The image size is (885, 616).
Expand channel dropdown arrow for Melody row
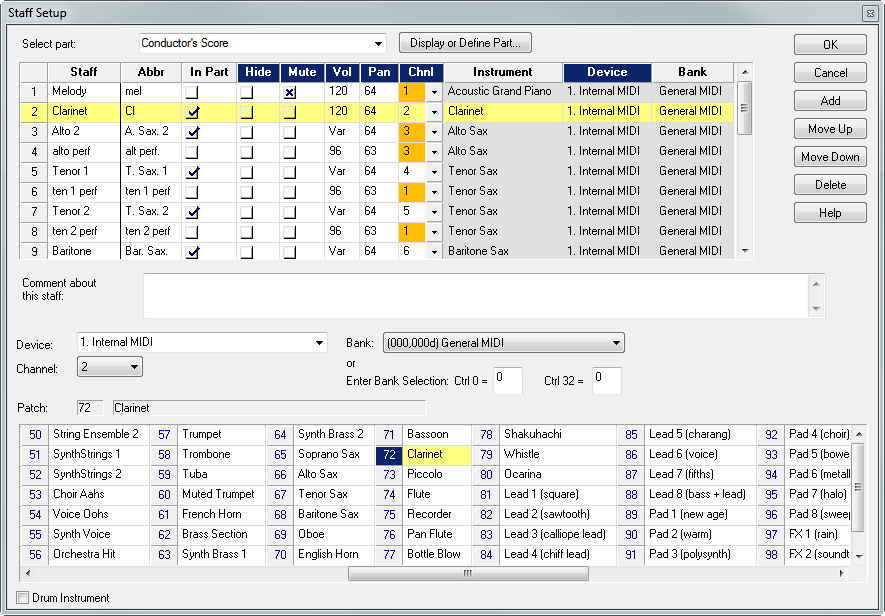point(434,91)
